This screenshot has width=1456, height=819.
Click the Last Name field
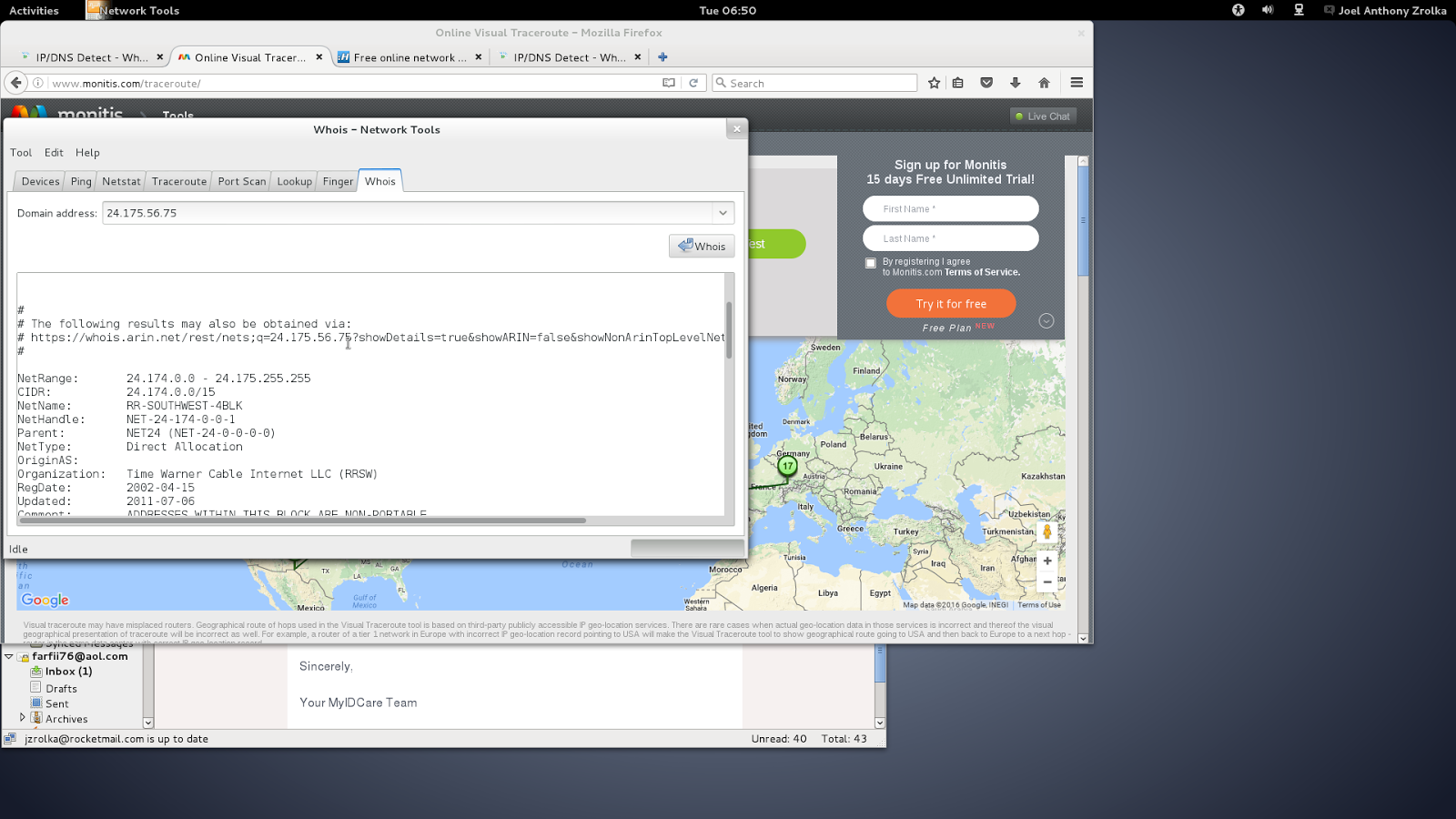click(951, 238)
